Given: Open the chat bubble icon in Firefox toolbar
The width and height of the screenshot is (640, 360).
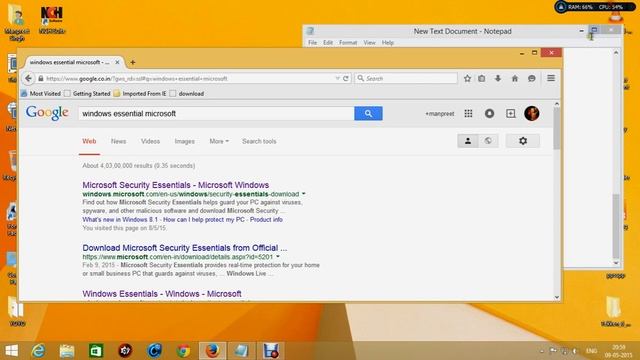Looking at the screenshot, I should [x=531, y=78].
